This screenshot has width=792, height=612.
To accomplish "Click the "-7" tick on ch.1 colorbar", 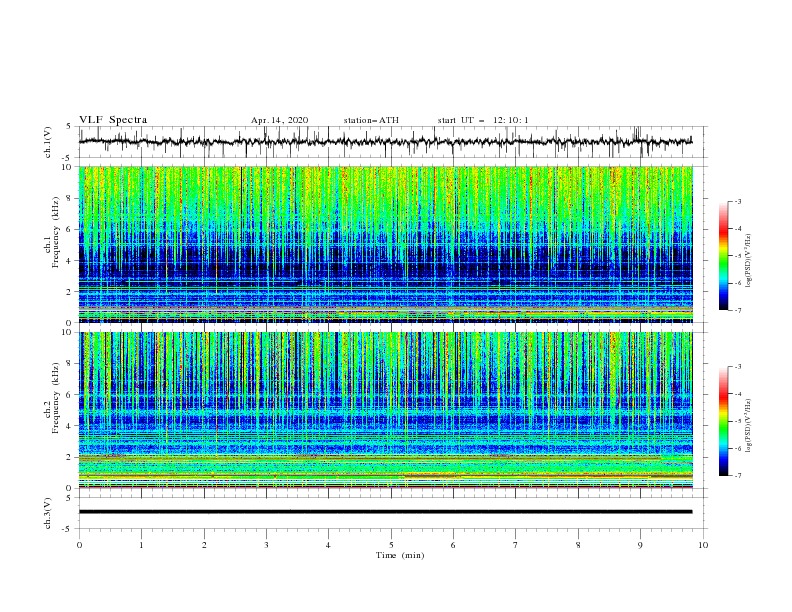I will (x=738, y=310).
